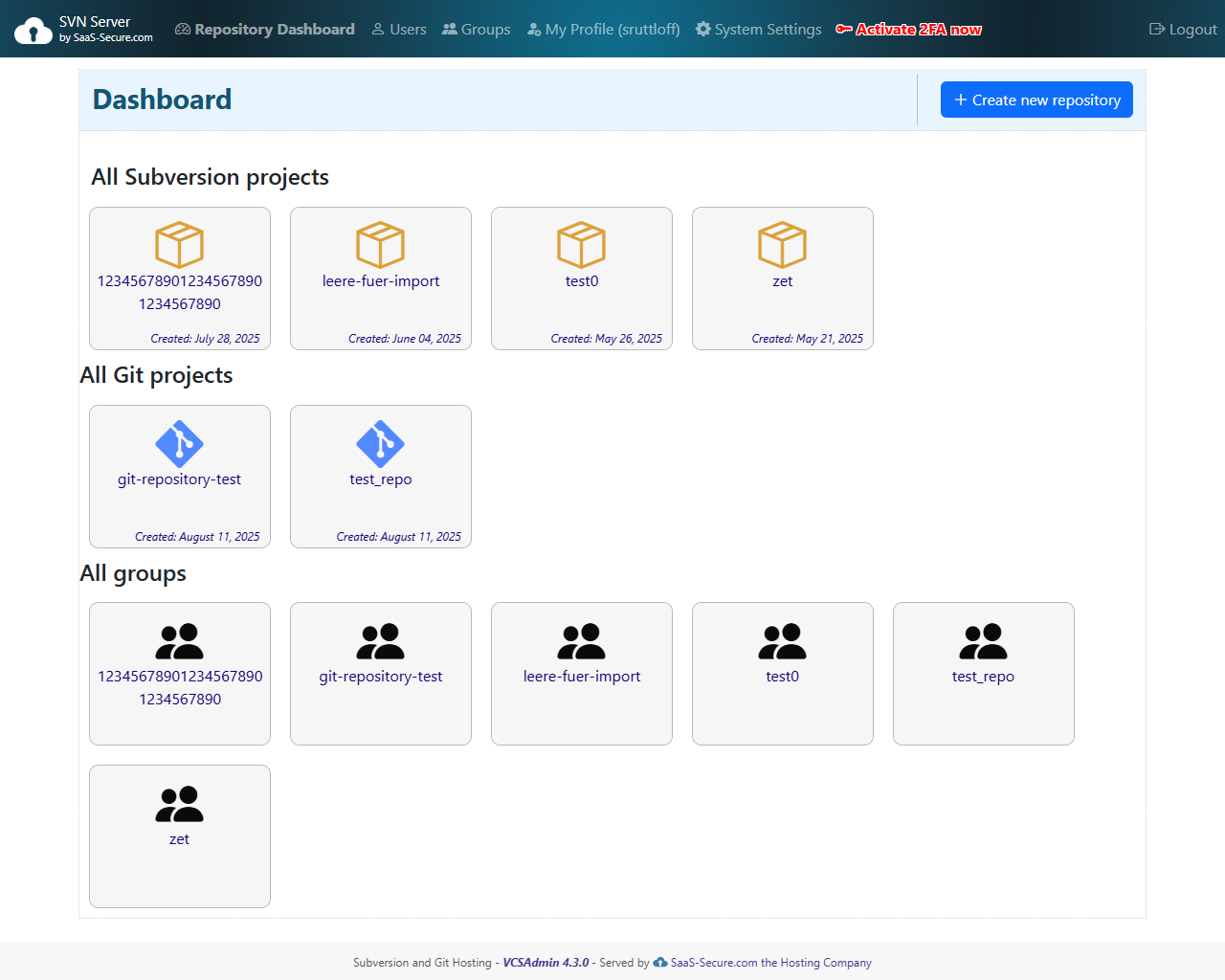Viewport: 1225px width, 980px height.
Task: Select the test0 group people icon
Action: [783, 641]
